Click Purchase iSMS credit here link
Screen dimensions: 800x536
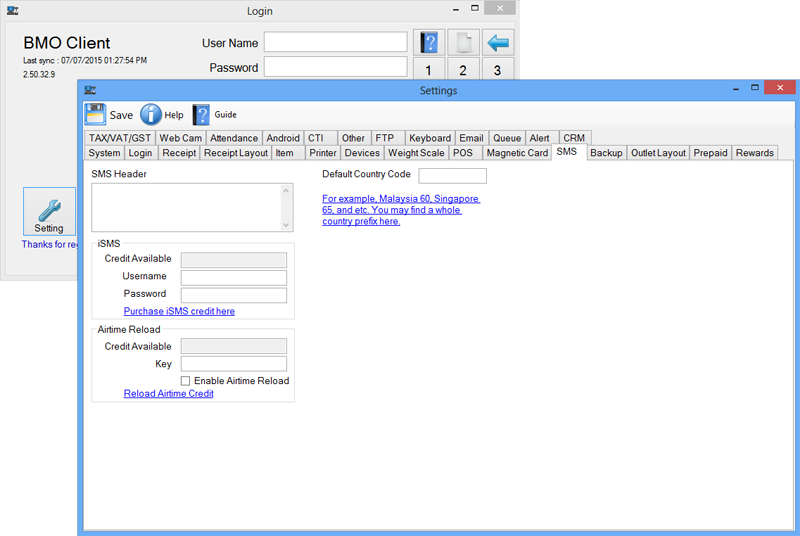click(179, 311)
